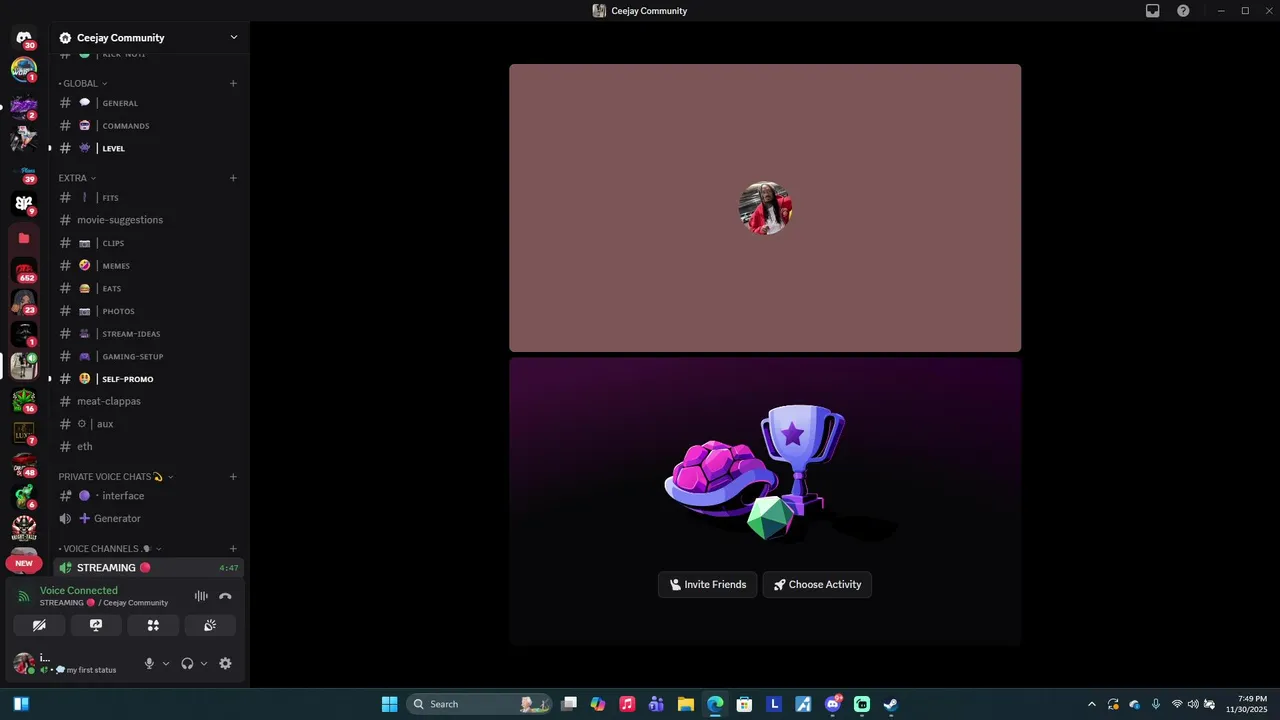Open the soundboard icon in voice panel
Screen dimensions: 1280x720
coord(210,625)
